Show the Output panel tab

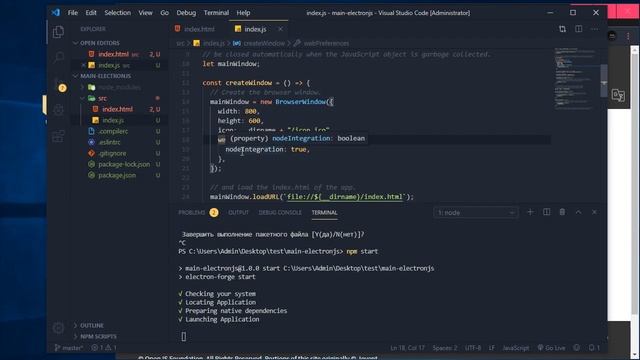coord(238,212)
